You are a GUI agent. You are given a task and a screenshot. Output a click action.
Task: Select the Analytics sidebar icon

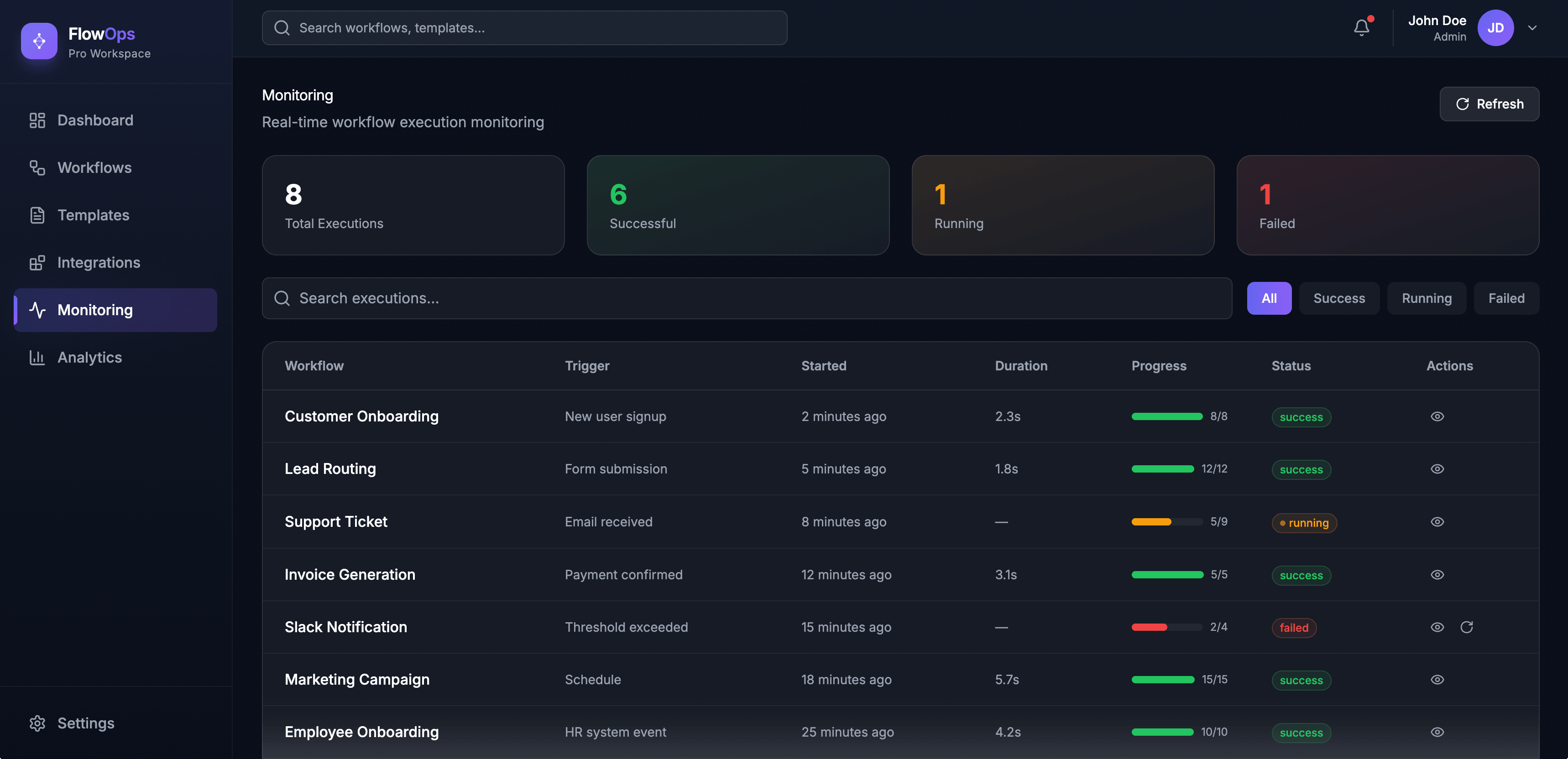[37, 357]
